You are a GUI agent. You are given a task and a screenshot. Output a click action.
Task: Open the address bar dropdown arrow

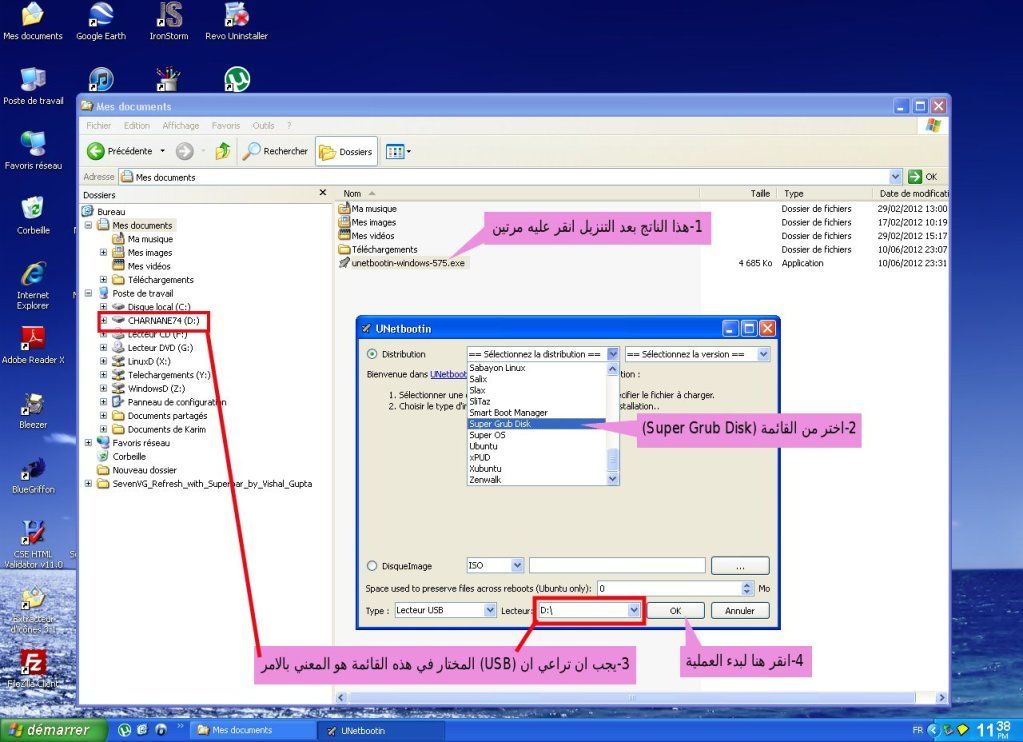click(x=896, y=176)
